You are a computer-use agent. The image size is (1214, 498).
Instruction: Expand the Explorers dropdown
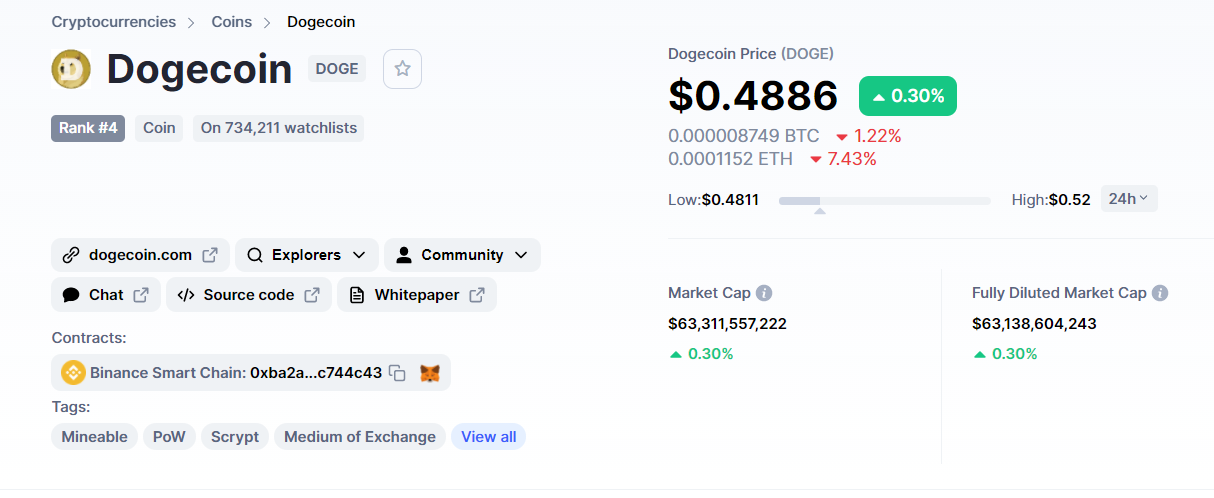tap(306, 255)
